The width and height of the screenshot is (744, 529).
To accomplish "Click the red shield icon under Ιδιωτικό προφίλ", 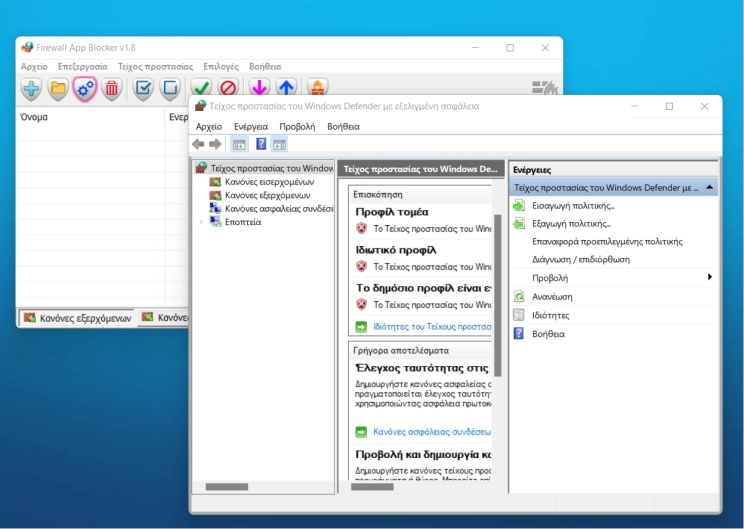I will (362, 266).
